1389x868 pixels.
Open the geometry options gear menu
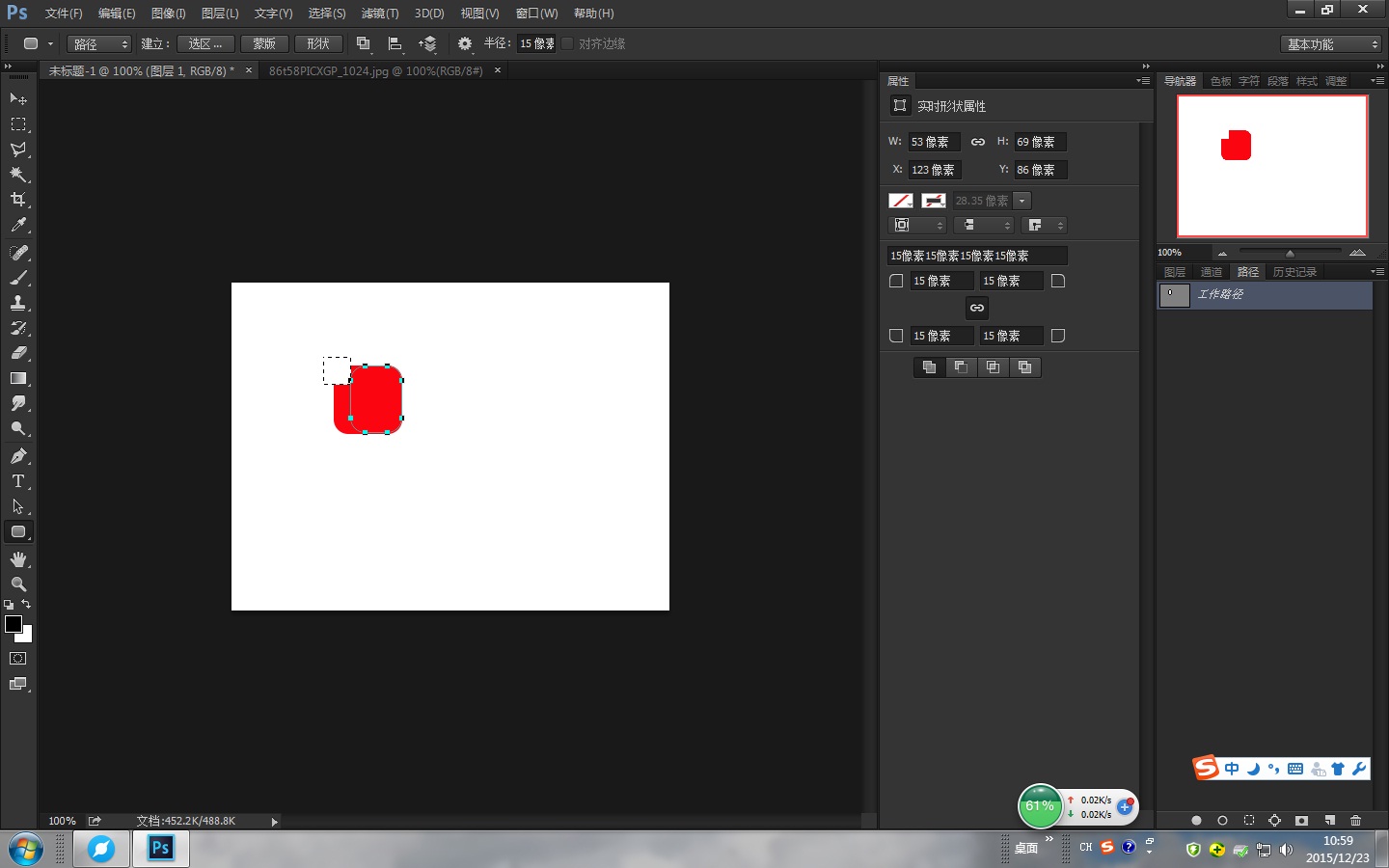[465, 43]
